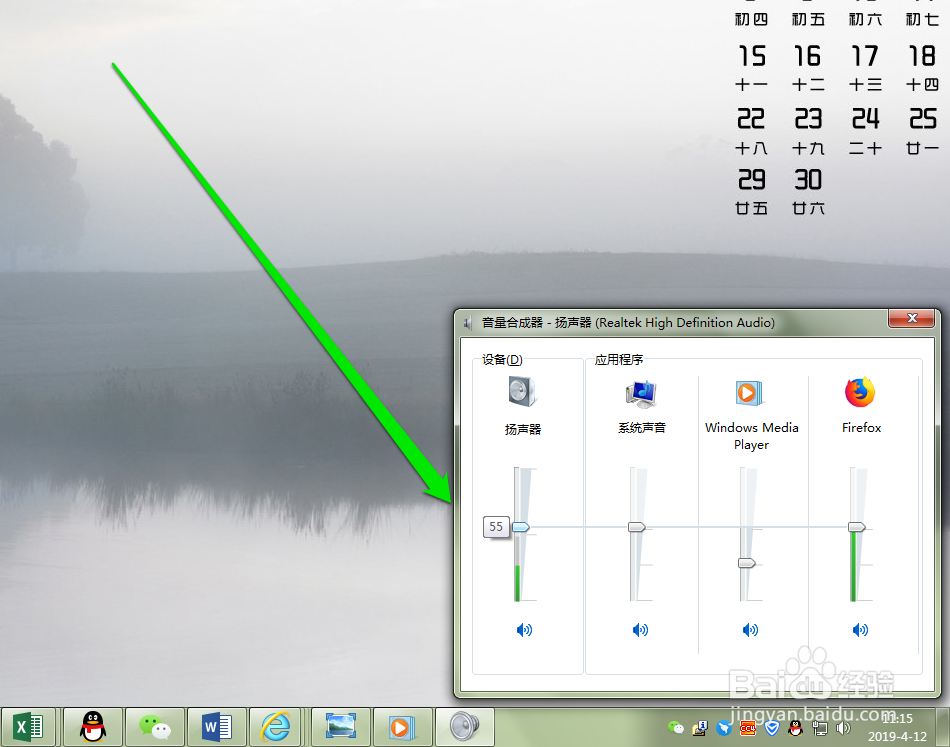Open QQ penguin from the taskbar

pyautogui.click(x=93, y=726)
